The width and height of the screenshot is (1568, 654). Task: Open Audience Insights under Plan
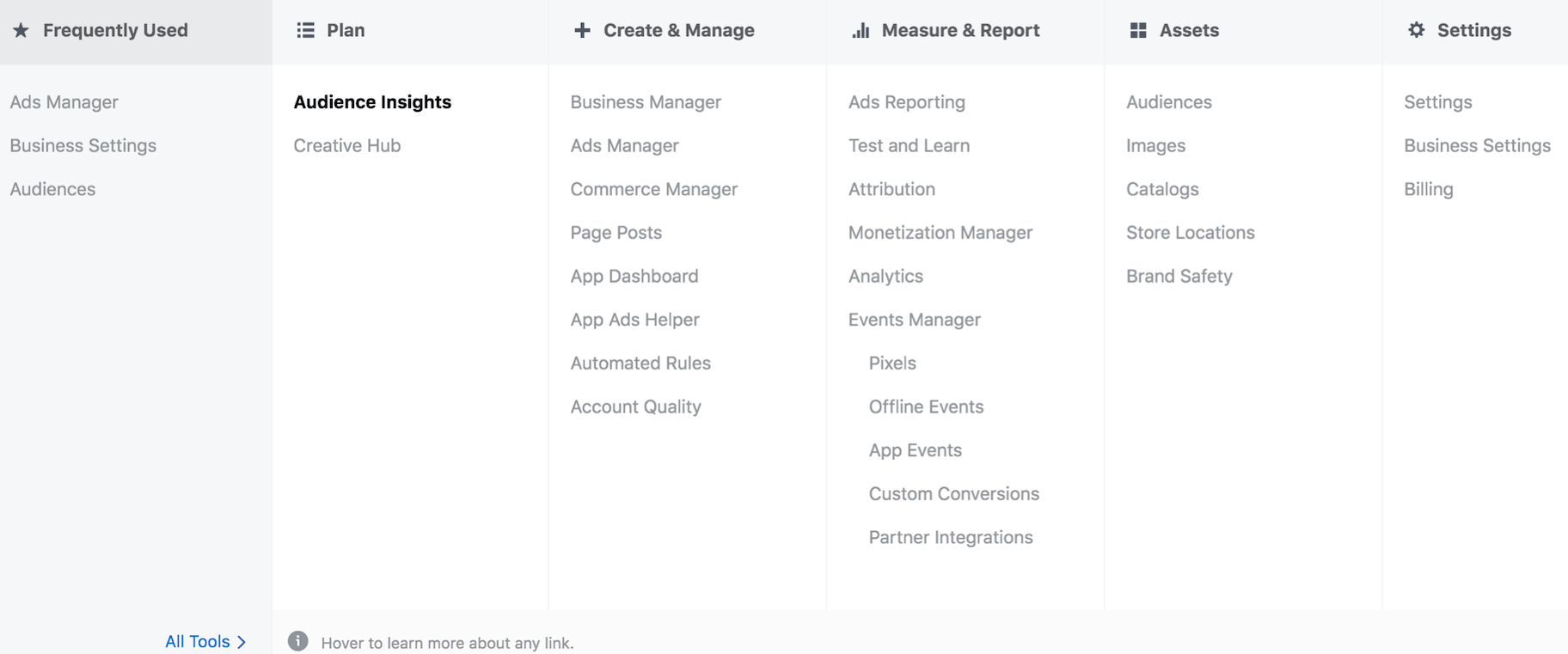coord(372,102)
